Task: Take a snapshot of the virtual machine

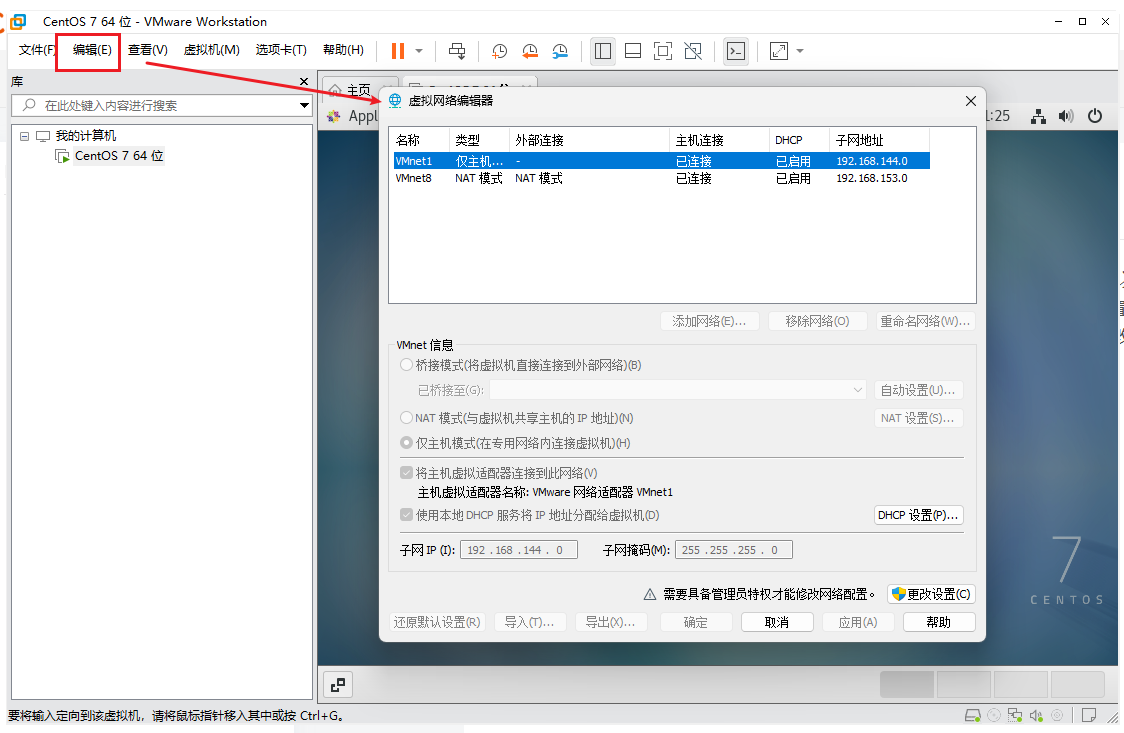Action: click(500, 51)
